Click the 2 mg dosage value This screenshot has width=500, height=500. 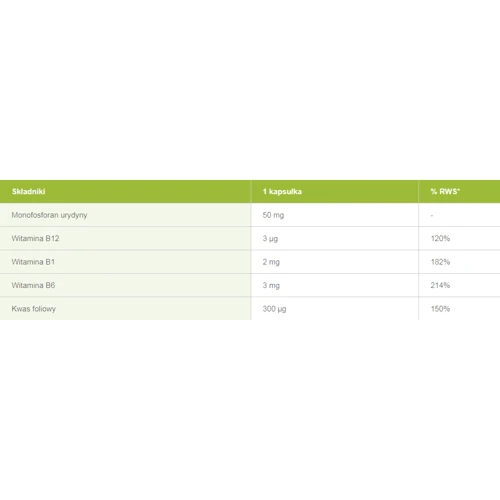[271, 262]
